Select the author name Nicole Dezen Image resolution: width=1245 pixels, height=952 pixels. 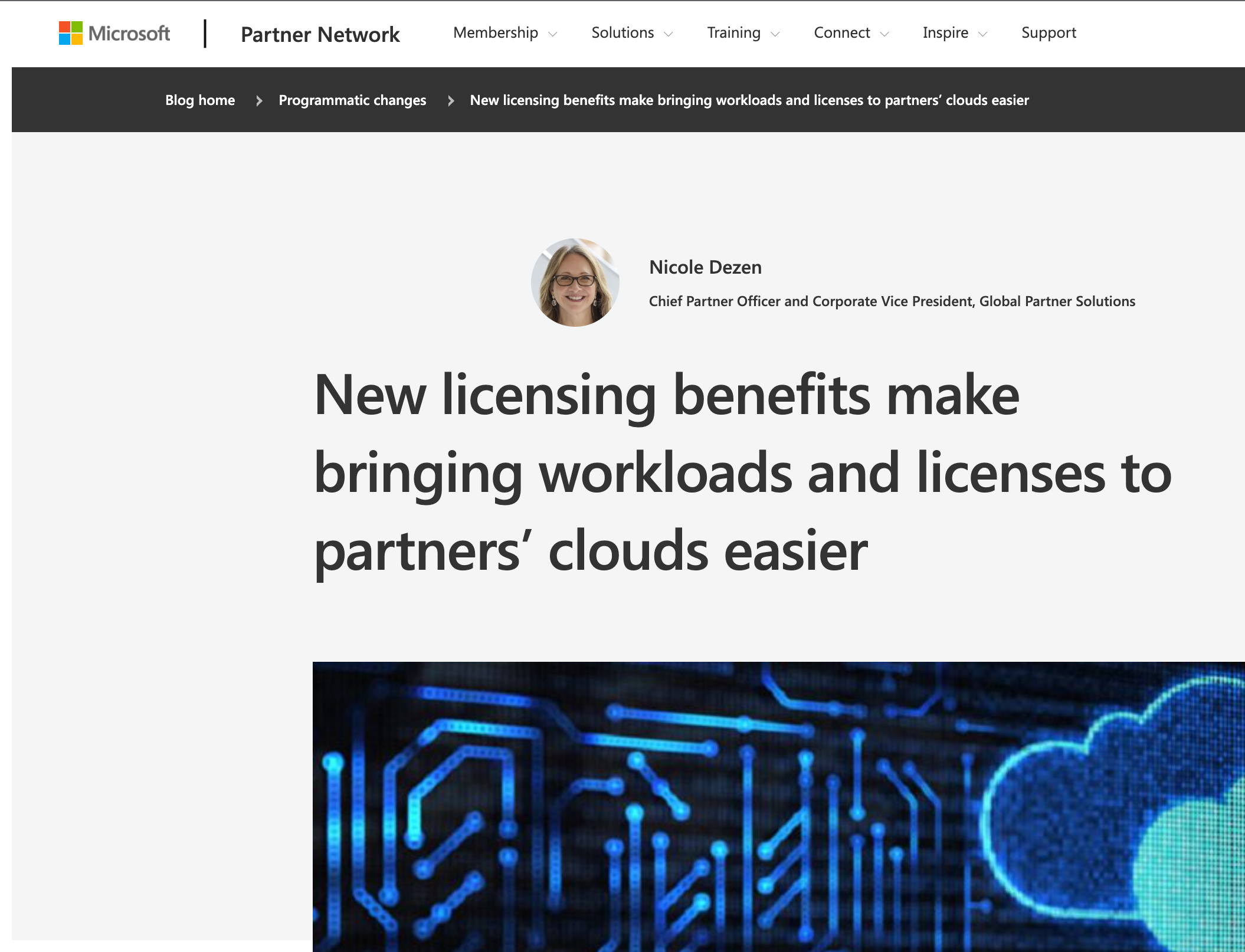705,267
